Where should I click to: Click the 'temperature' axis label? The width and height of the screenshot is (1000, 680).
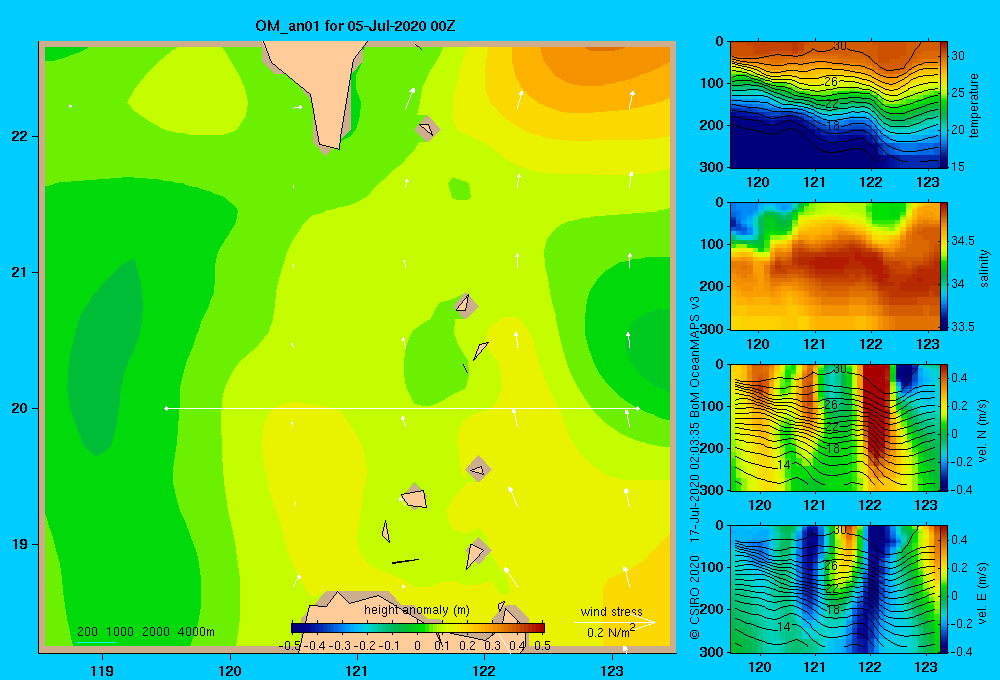[x=974, y=105]
